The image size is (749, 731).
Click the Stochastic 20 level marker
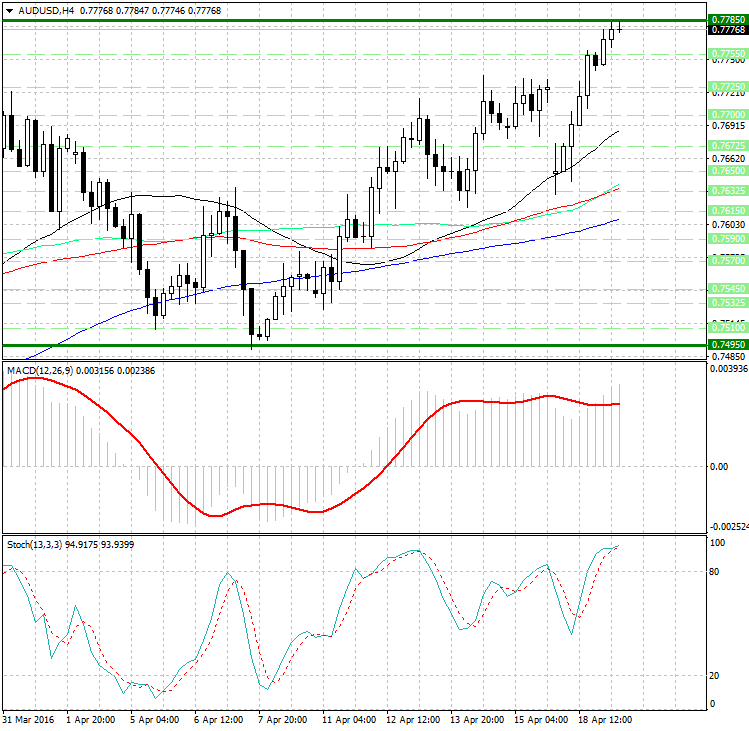(716, 676)
